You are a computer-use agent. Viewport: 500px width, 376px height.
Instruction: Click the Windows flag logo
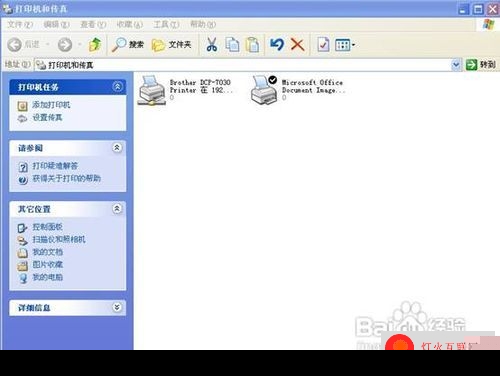tap(488, 24)
